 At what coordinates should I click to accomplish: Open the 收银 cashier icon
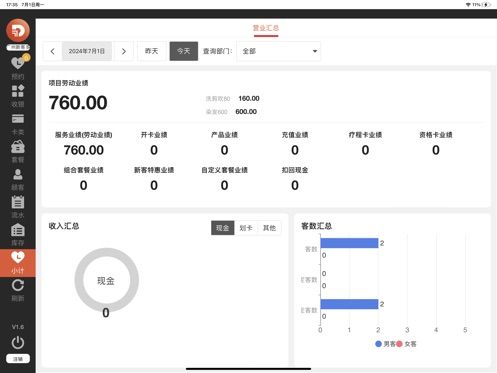[x=18, y=91]
